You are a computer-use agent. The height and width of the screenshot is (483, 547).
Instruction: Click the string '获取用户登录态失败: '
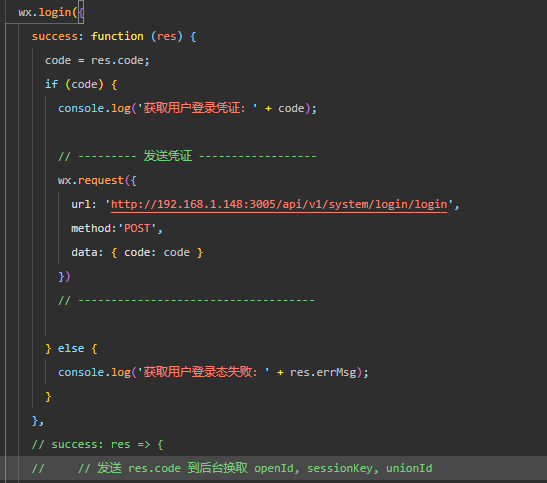(x=204, y=372)
